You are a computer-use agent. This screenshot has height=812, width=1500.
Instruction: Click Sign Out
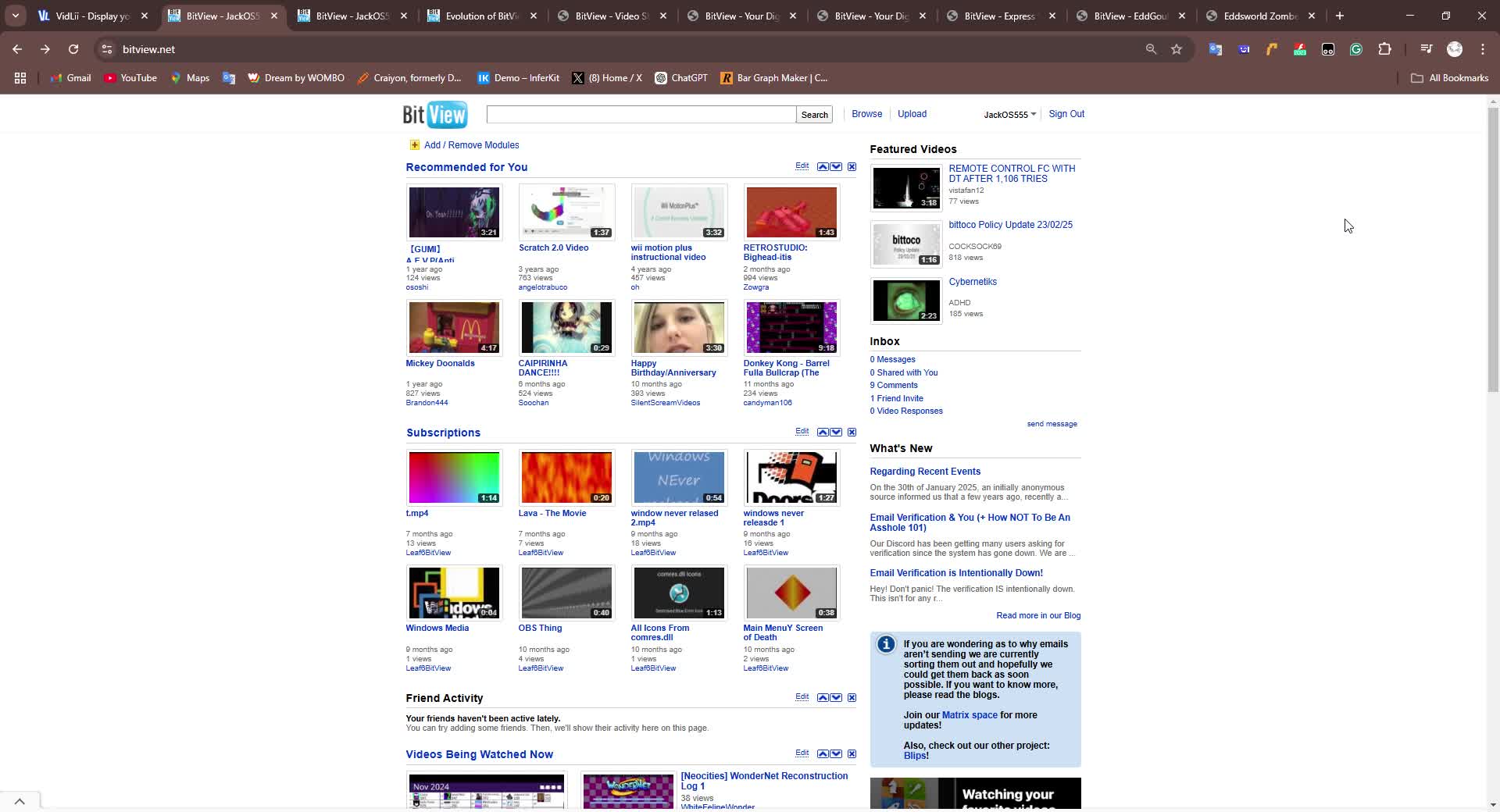(x=1066, y=114)
